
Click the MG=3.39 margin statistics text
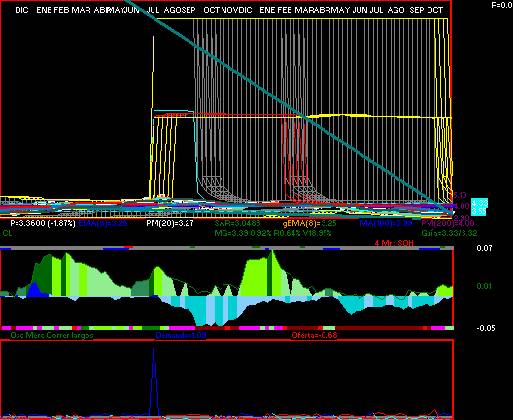pyautogui.click(x=273, y=233)
